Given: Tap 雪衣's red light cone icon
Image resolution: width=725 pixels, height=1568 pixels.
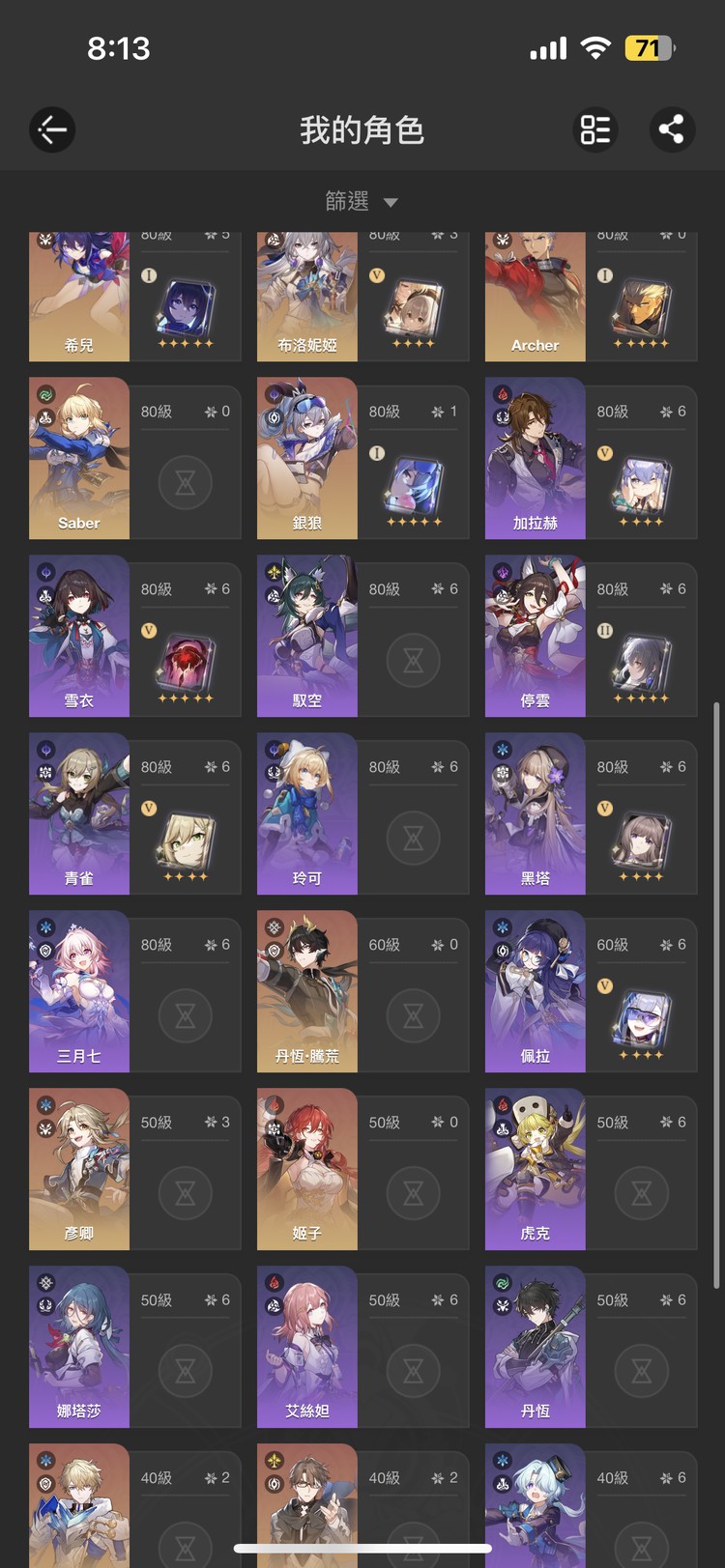Looking at the screenshot, I should (186, 666).
